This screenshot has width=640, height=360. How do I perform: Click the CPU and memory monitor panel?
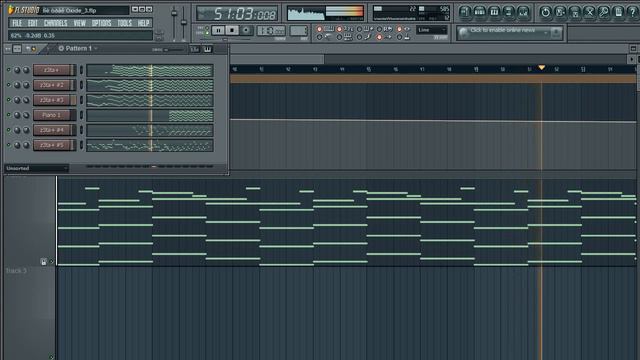click(x=411, y=13)
